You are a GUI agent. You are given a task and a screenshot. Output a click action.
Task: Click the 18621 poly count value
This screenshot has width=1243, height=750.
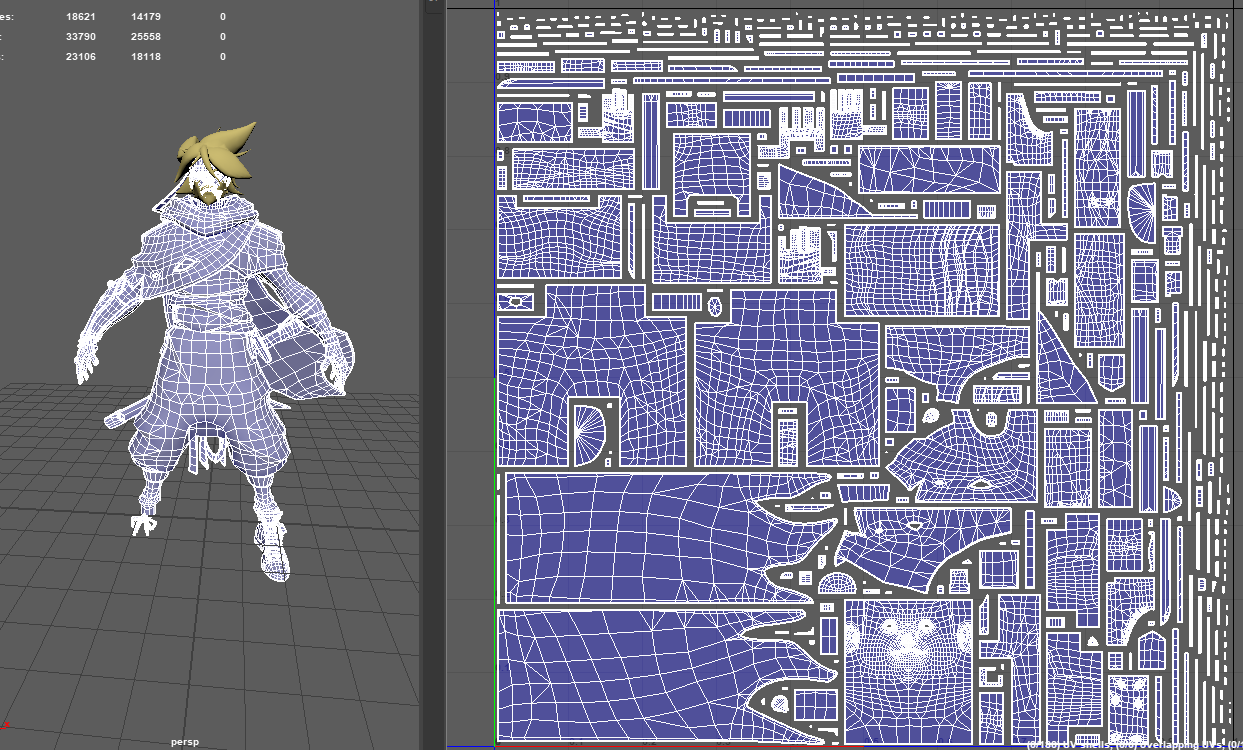coord(81,17)
